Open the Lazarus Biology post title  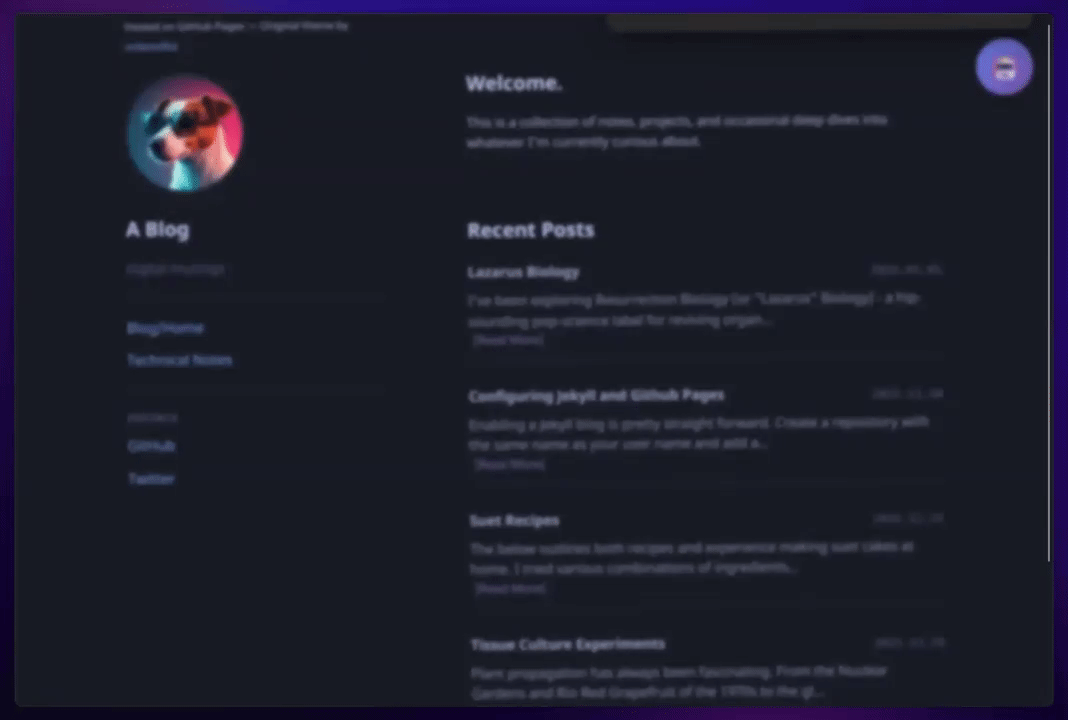(x=523, y=272)
